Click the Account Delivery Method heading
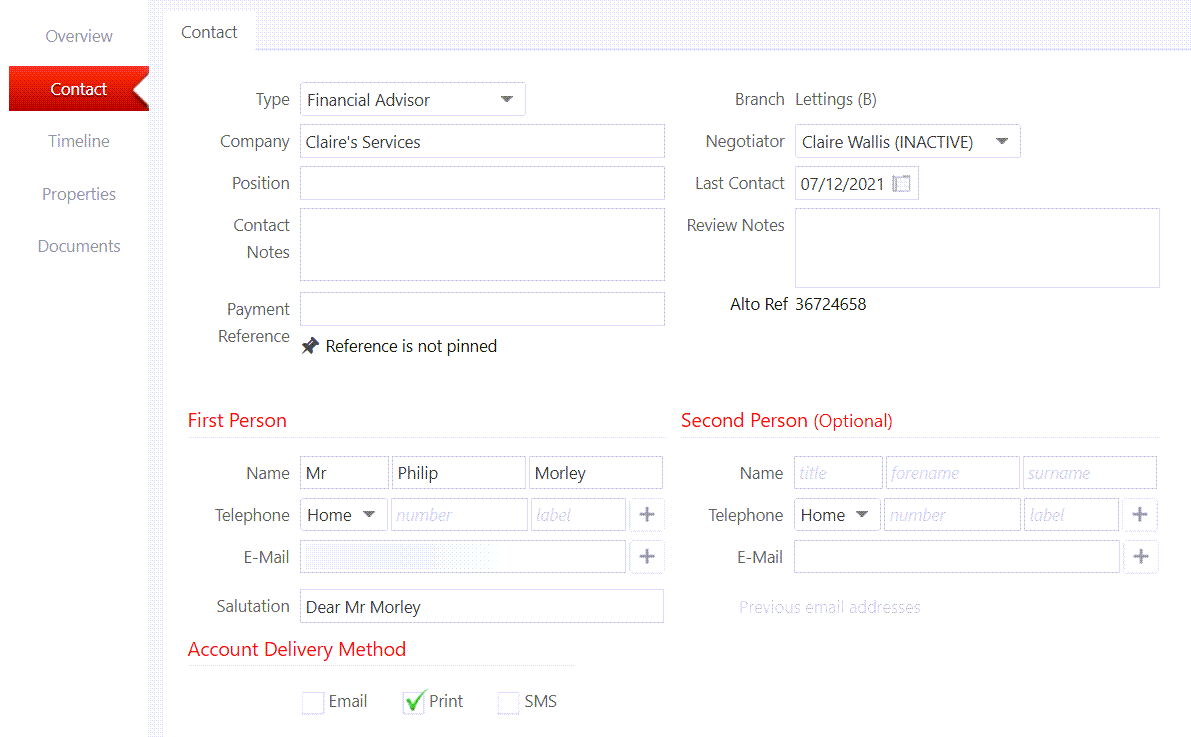This screenshot has height=737, width=1191. click(296, 650)
